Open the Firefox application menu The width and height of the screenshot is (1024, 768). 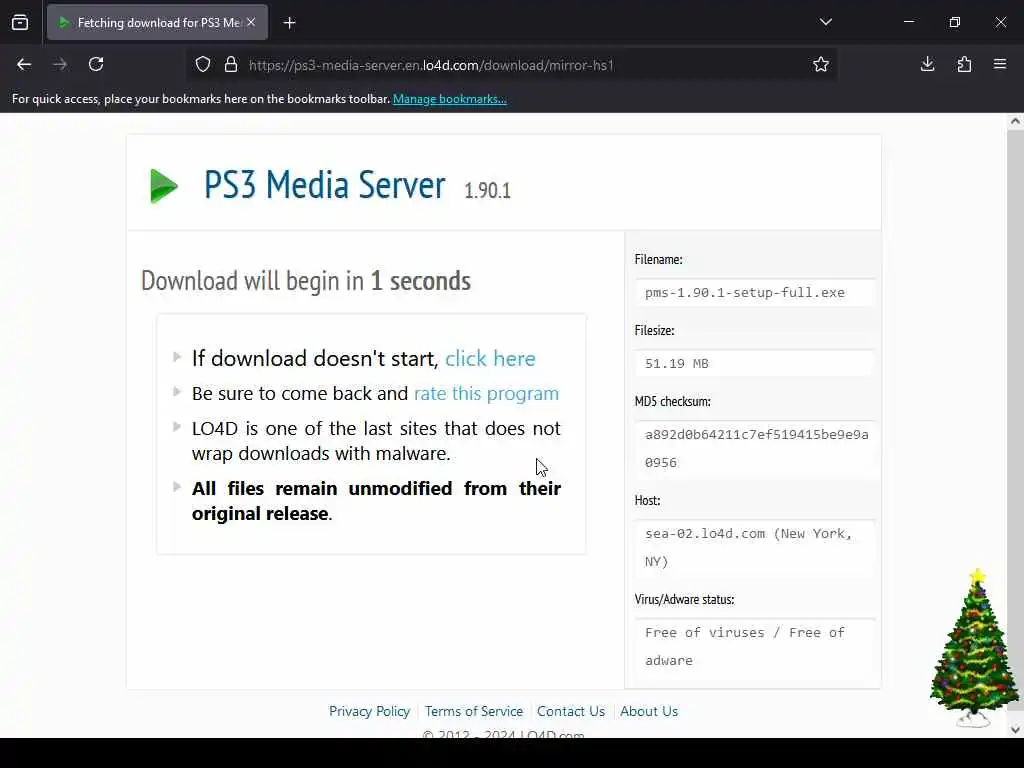tap(1000, 64)
